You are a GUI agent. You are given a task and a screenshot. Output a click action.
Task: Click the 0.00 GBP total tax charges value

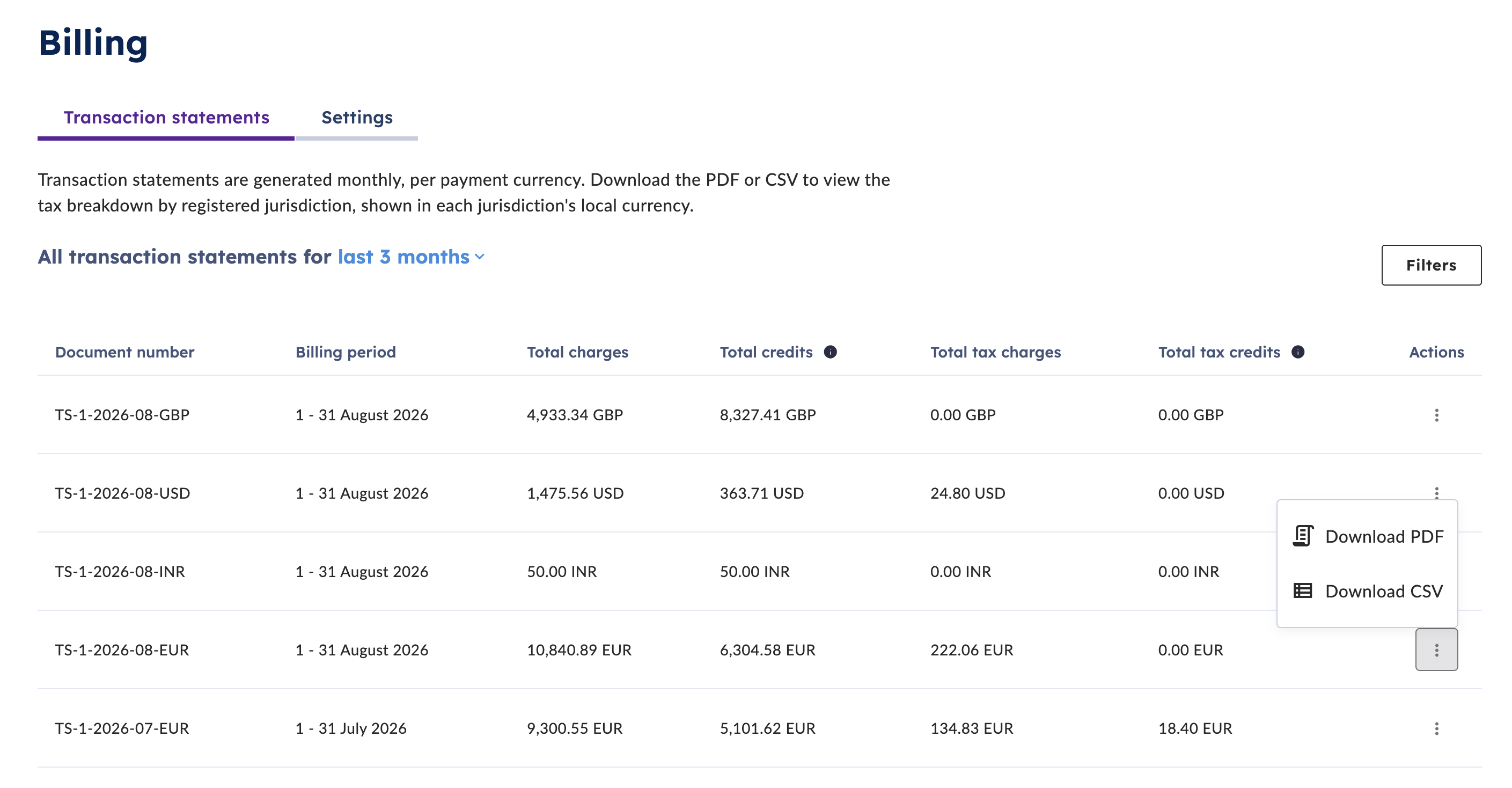[x=963, y=415]
